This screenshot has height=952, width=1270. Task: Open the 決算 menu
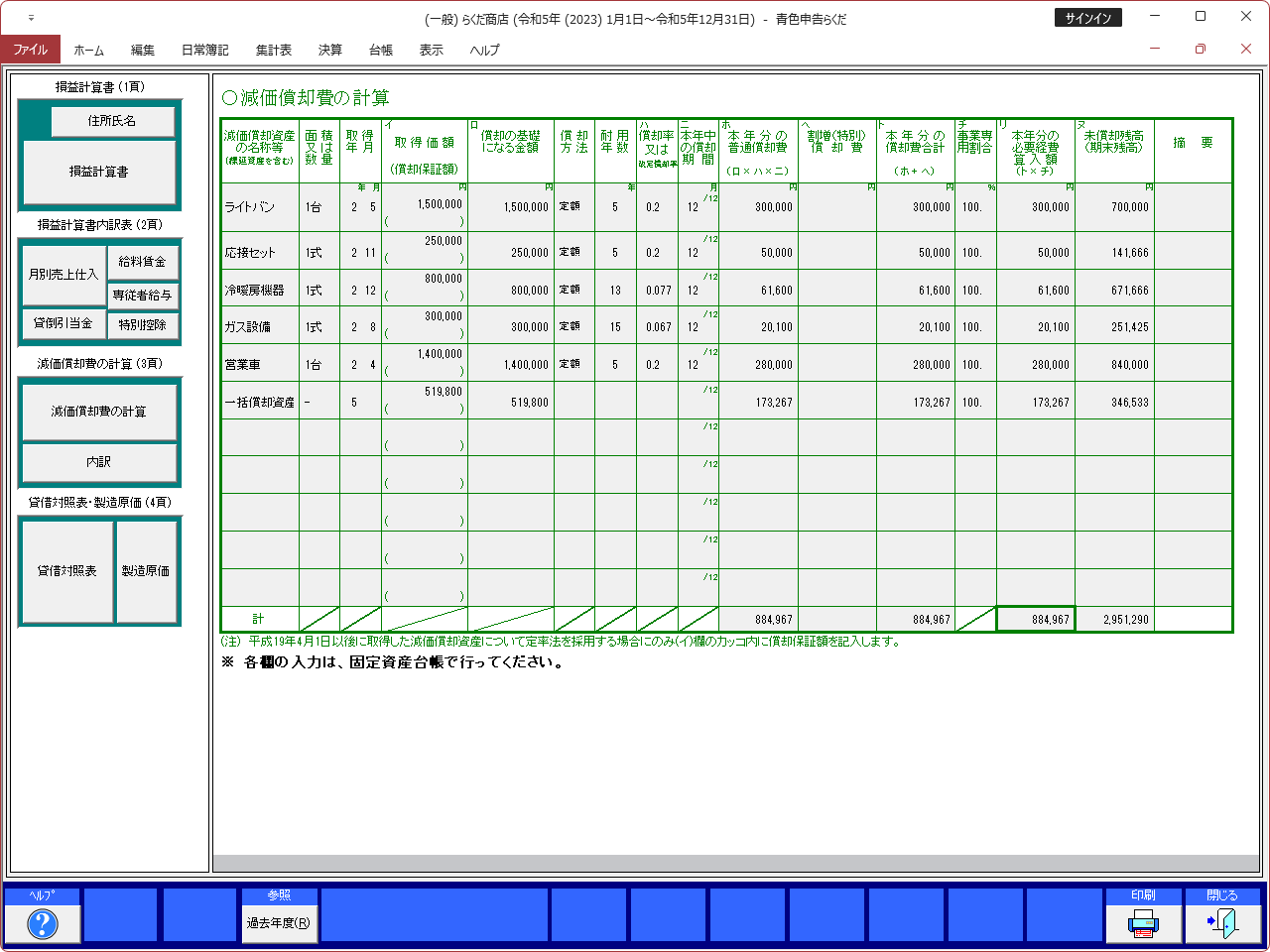(x=330, y=50)
